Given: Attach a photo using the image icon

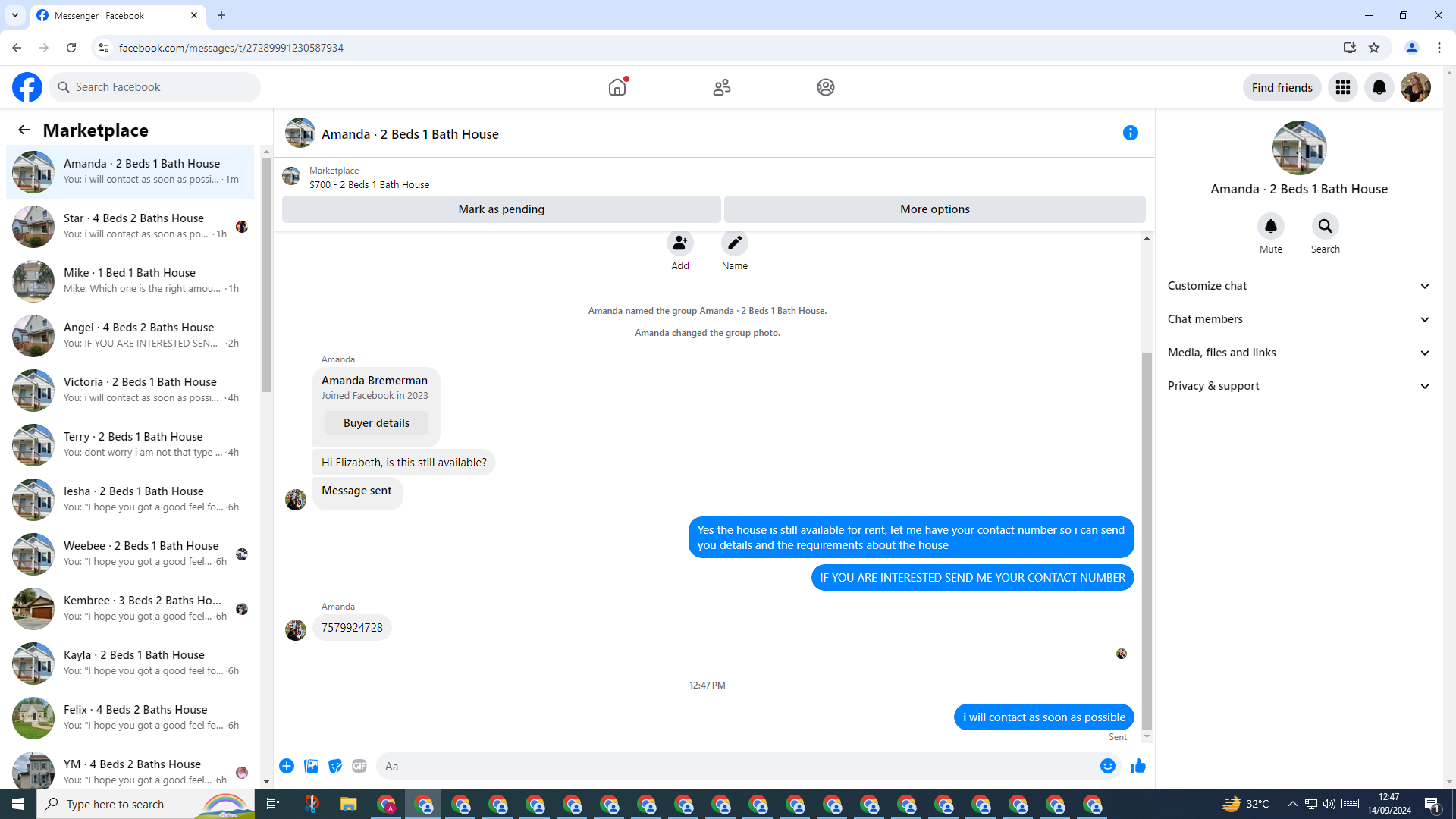Looking at the screenshot, I should pos(311,766).
